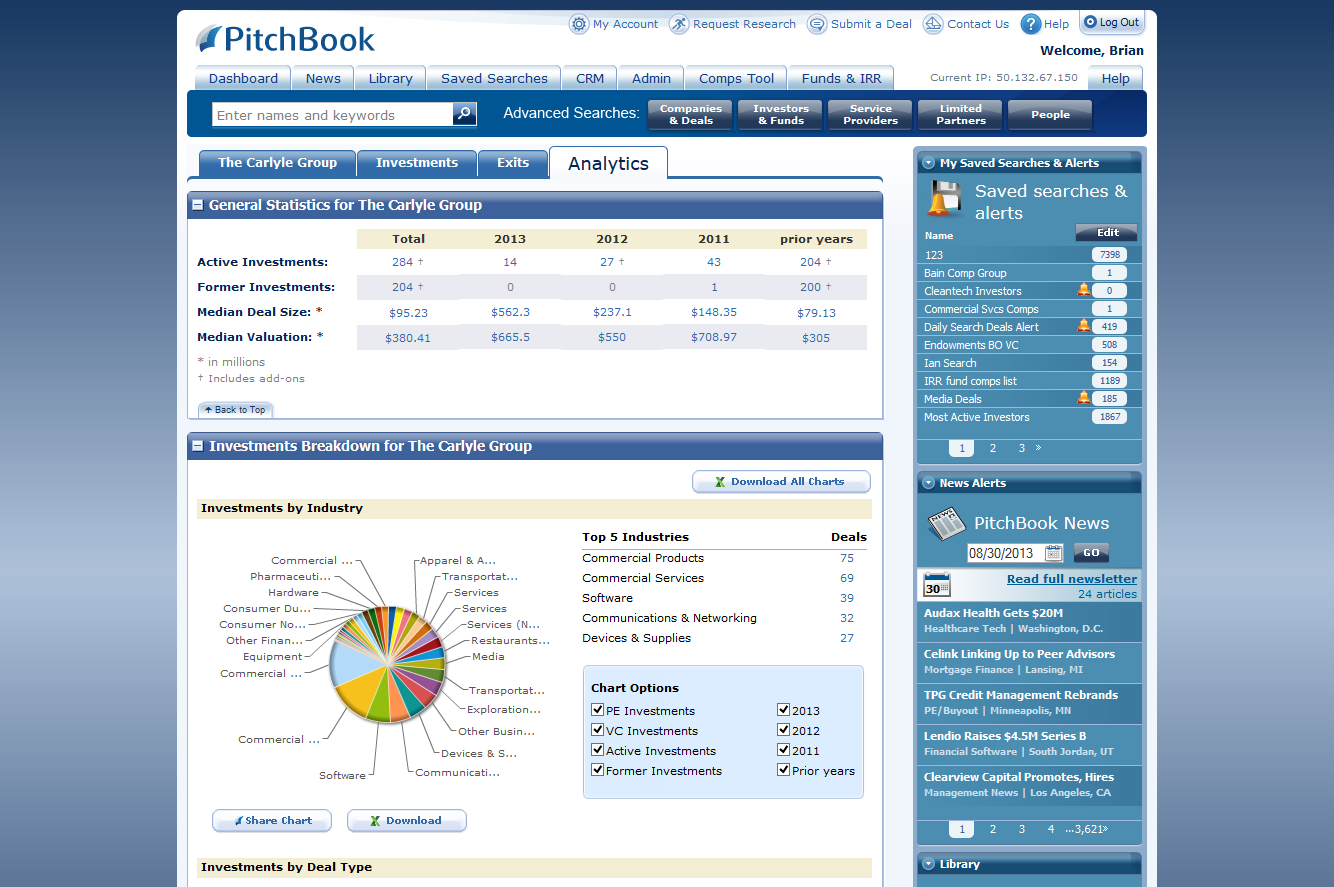
Task: Click the Cleantech Investors alert bell icon
Action: point(1083,290)
